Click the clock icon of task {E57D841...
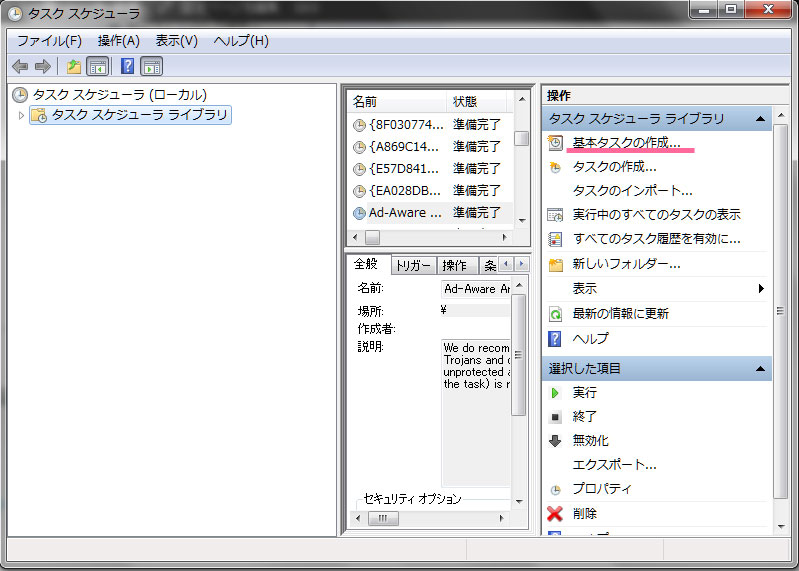799x571 pixels. [x=359, y=169]
